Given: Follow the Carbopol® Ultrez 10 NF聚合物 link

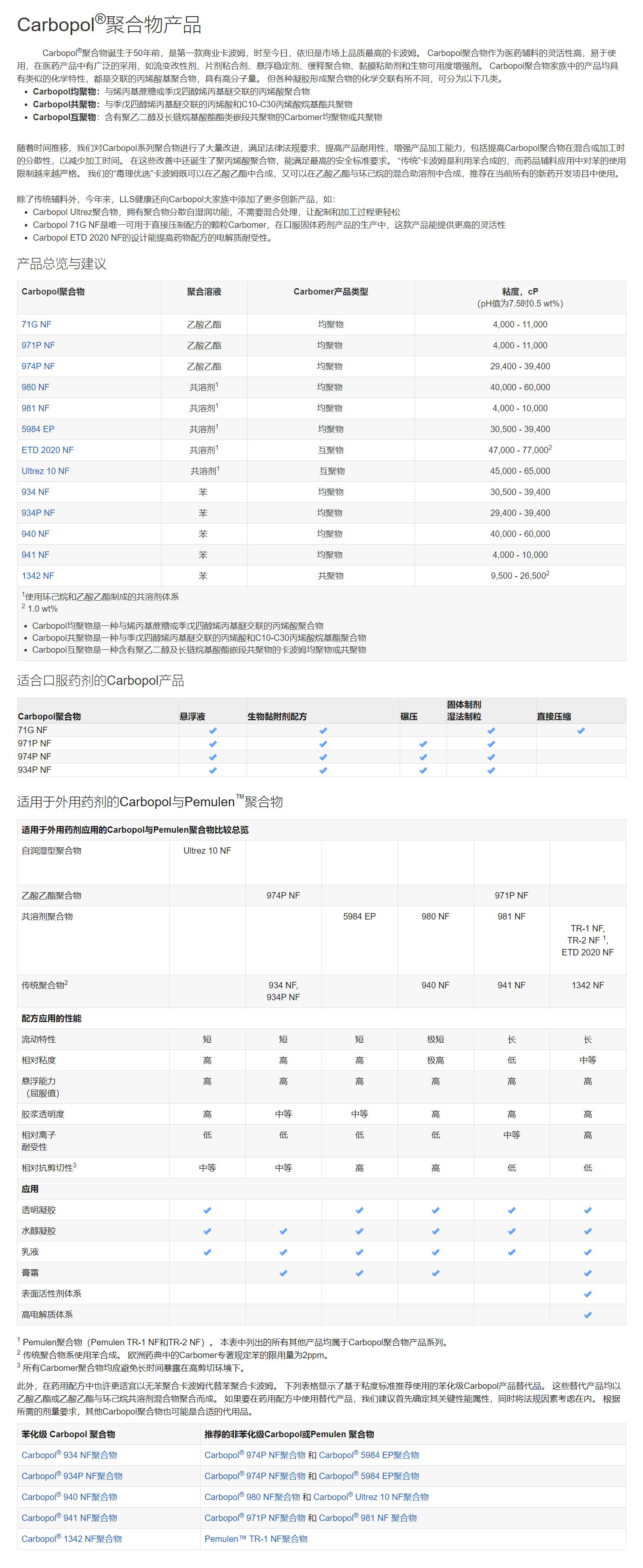Looking at the screenshot, I should coord(371,1497).
